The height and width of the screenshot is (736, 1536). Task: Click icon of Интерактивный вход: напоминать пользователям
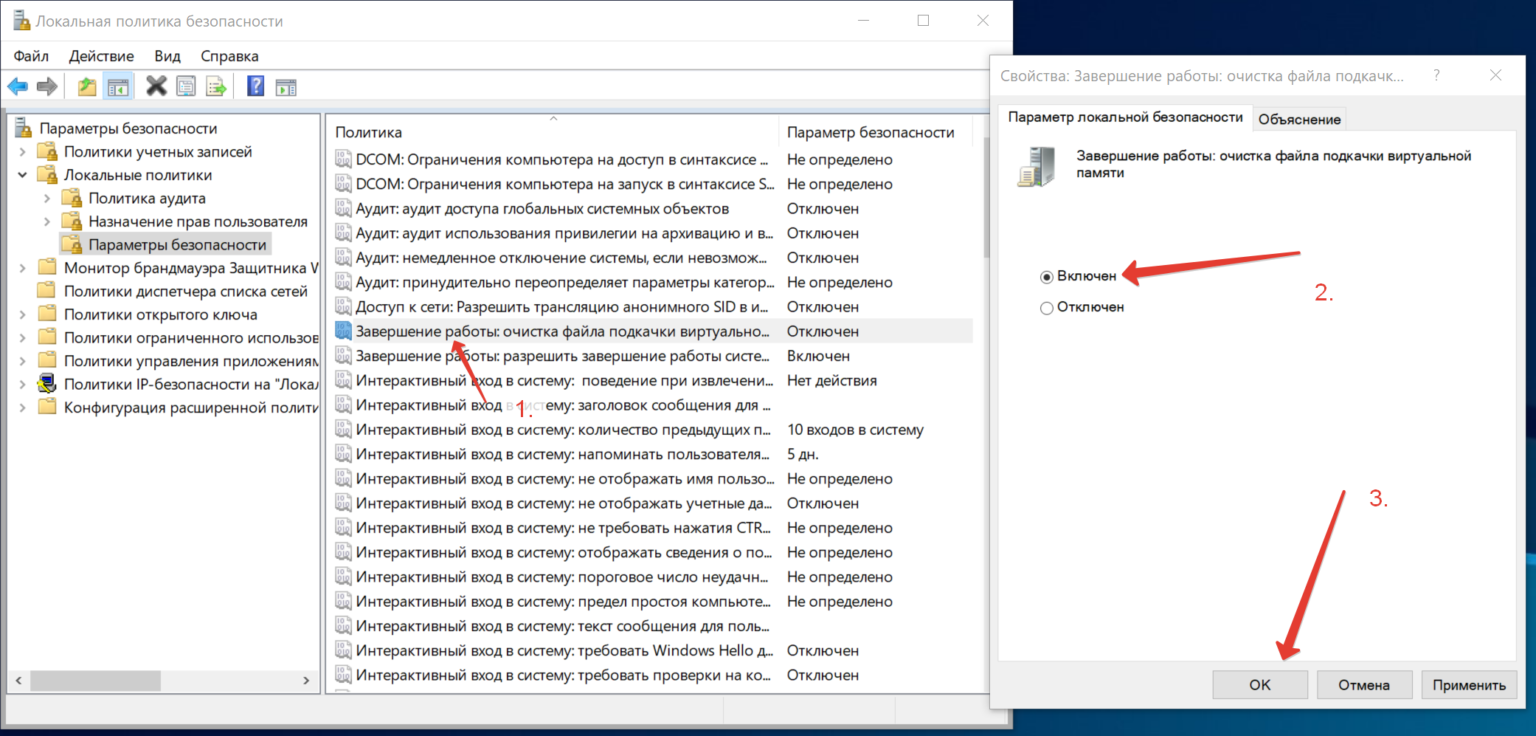click(x=343, y=454)
